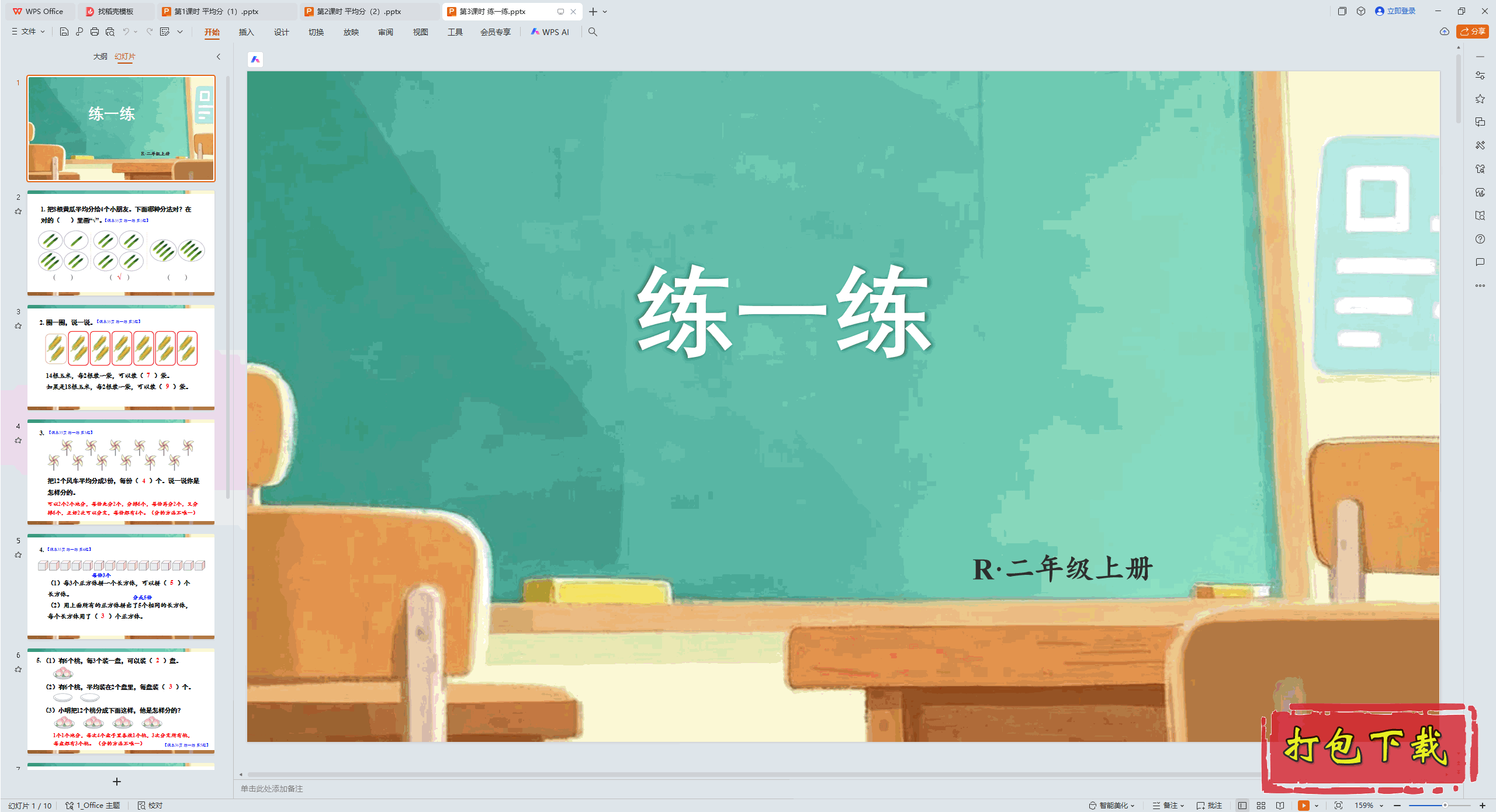Switch to 大纲 outline tab

click(x=100, y=56)
